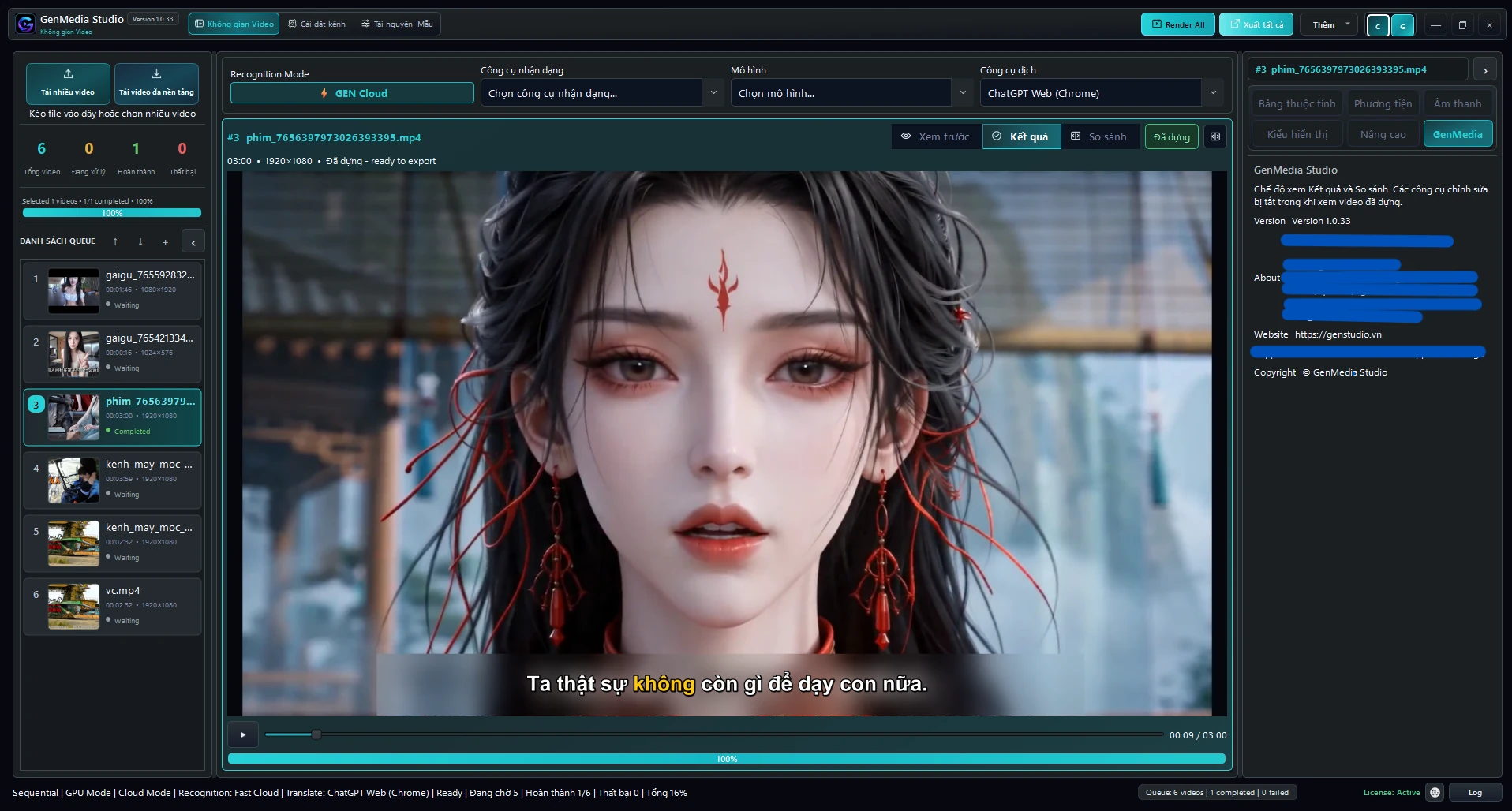Image resolution: width=1512 pixels, height=811 pixels.
Task: Switch to Kết quả view mode
Action: pyautogui.click(x=1021, y=136)
